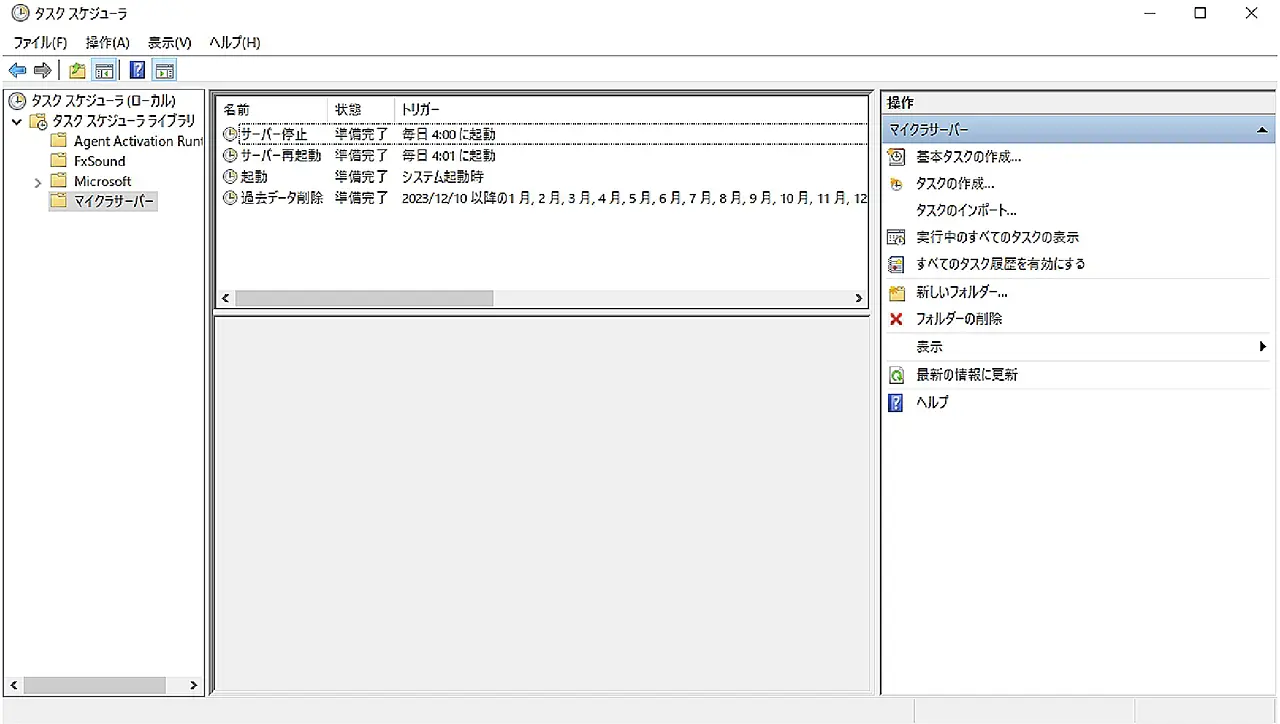The width and height of the screenshot is (1280, 724).
Task: Toggle the action pane toolbar icon
Action: pyautogui.click(x=165, y=70)
